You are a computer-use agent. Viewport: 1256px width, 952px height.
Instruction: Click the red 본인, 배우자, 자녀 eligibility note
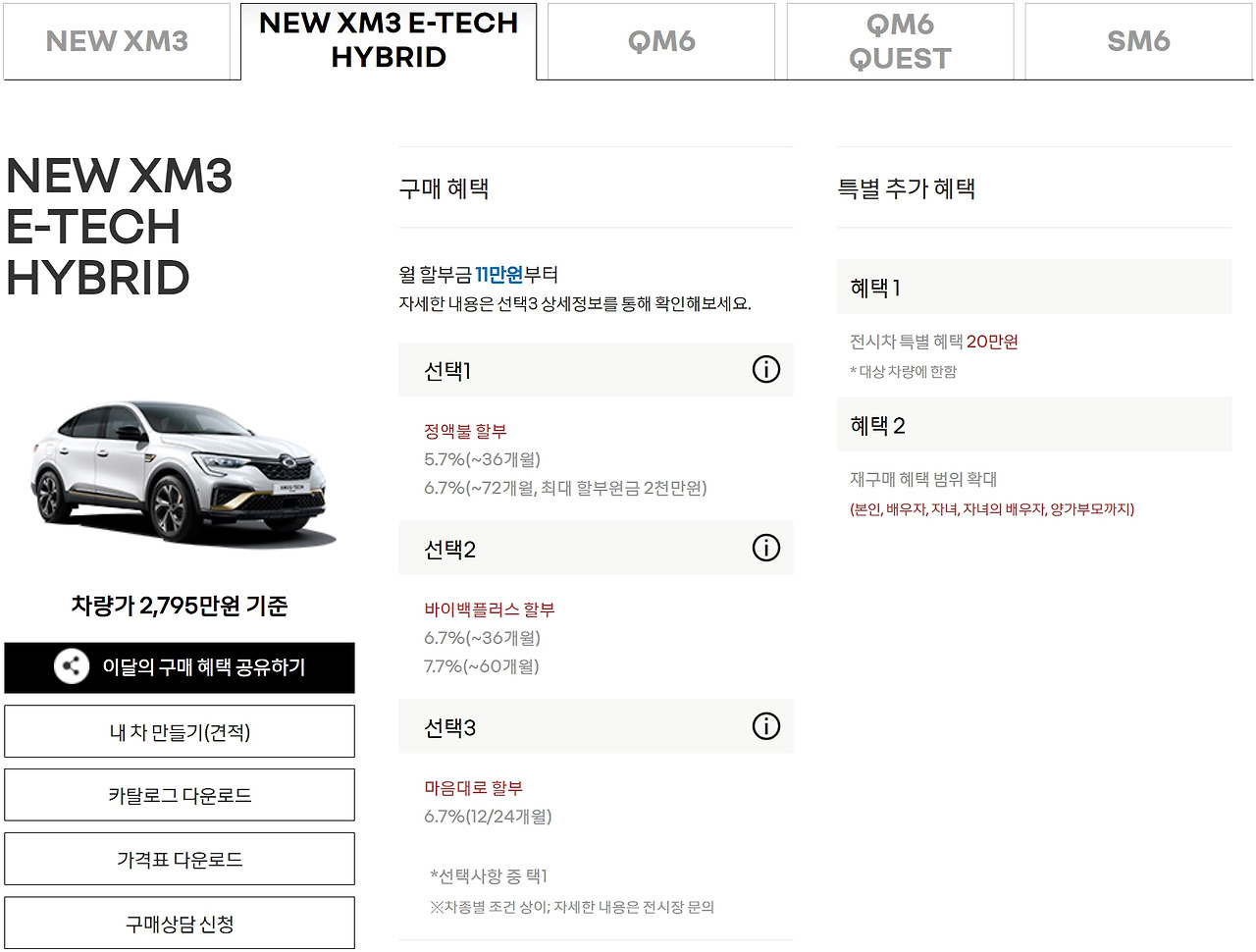point(992,509)
